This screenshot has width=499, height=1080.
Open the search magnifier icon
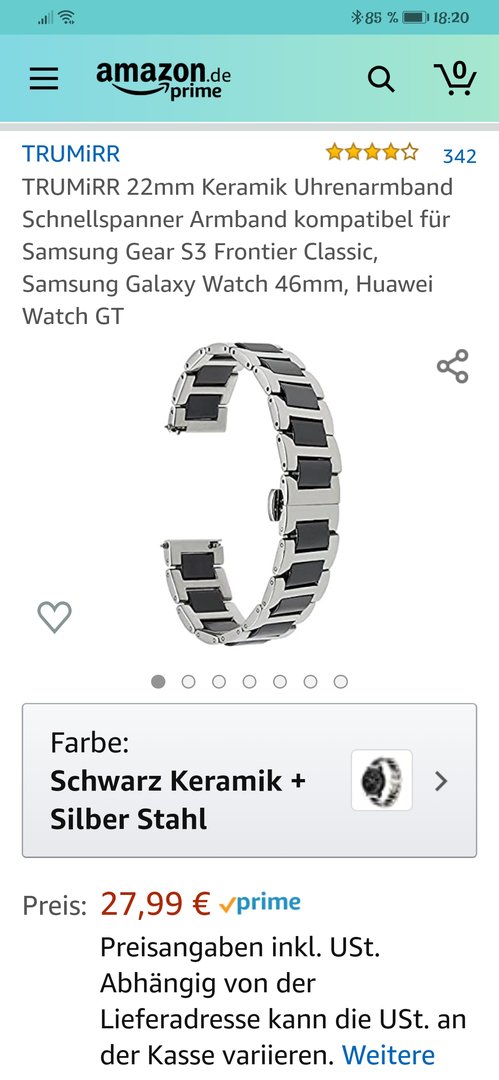click(x=381, y=79)
